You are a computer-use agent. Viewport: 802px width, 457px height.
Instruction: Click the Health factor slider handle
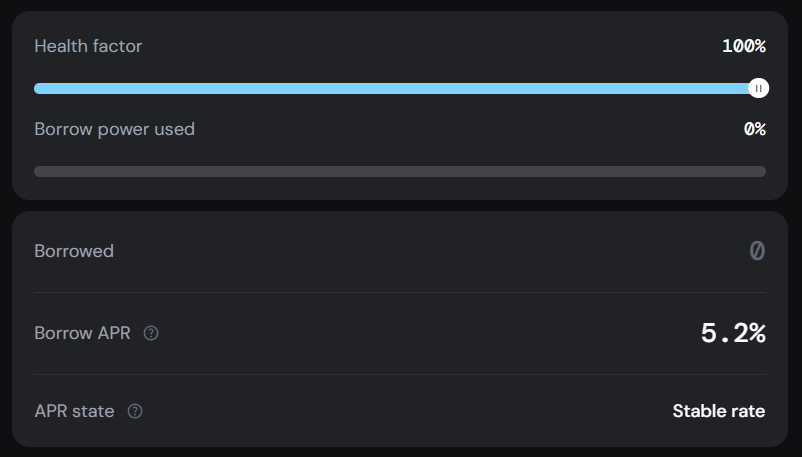(x=758, y=89)
